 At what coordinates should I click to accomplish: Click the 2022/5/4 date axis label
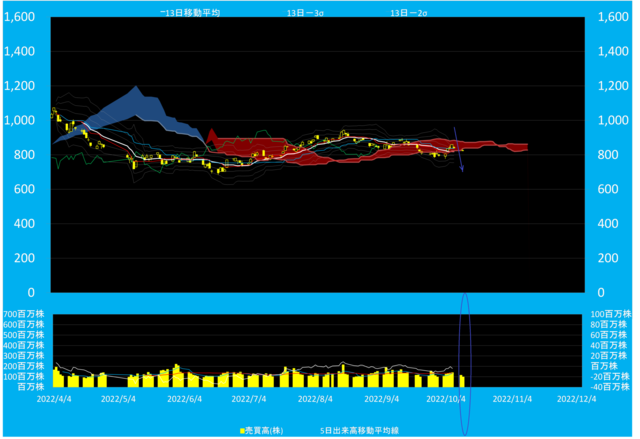click(118, 399)
